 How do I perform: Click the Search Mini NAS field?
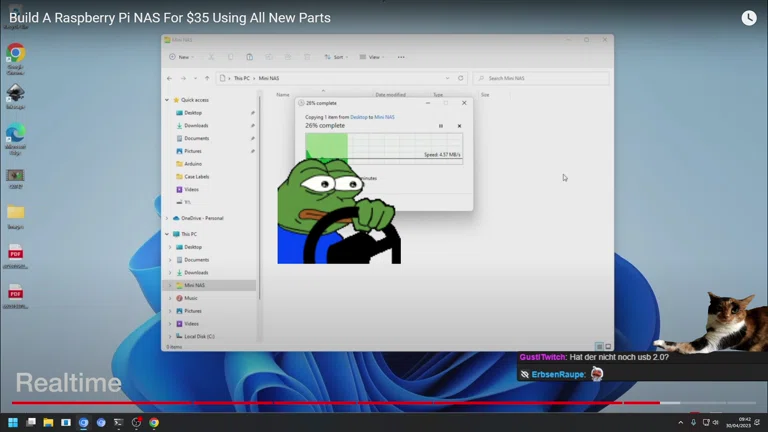(545, 78)
